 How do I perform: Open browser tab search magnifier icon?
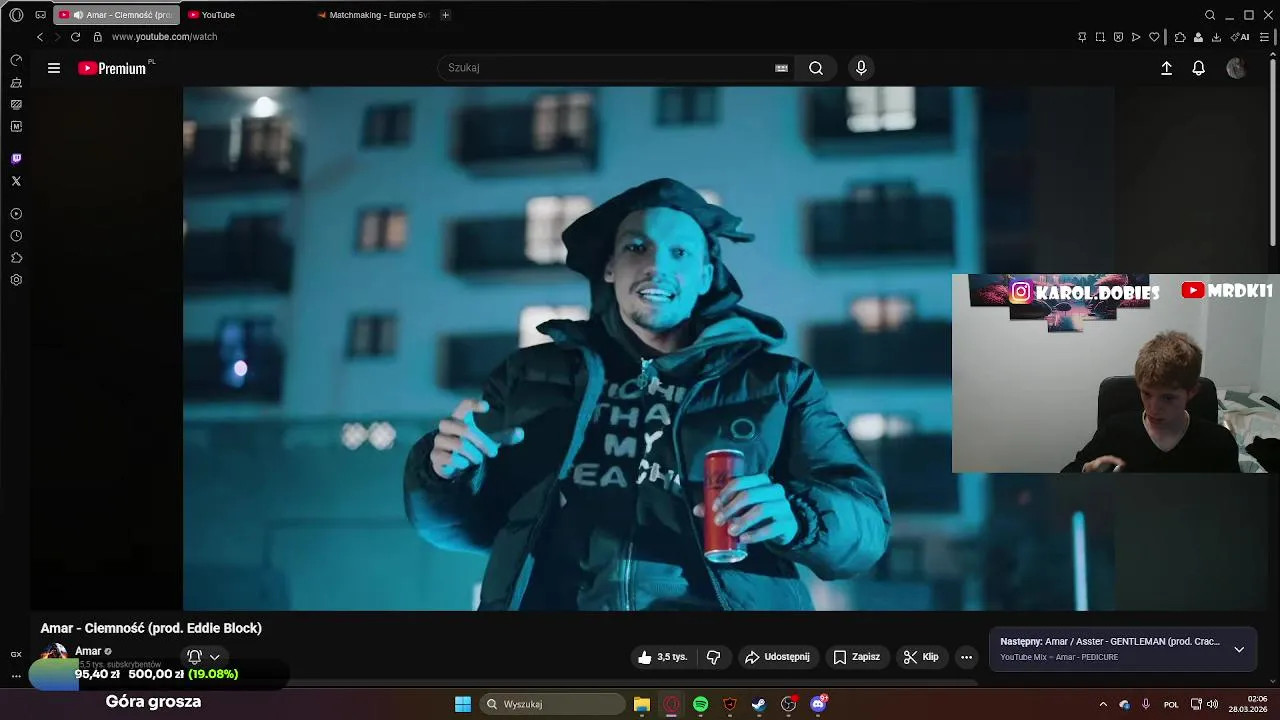point(1210,15)
